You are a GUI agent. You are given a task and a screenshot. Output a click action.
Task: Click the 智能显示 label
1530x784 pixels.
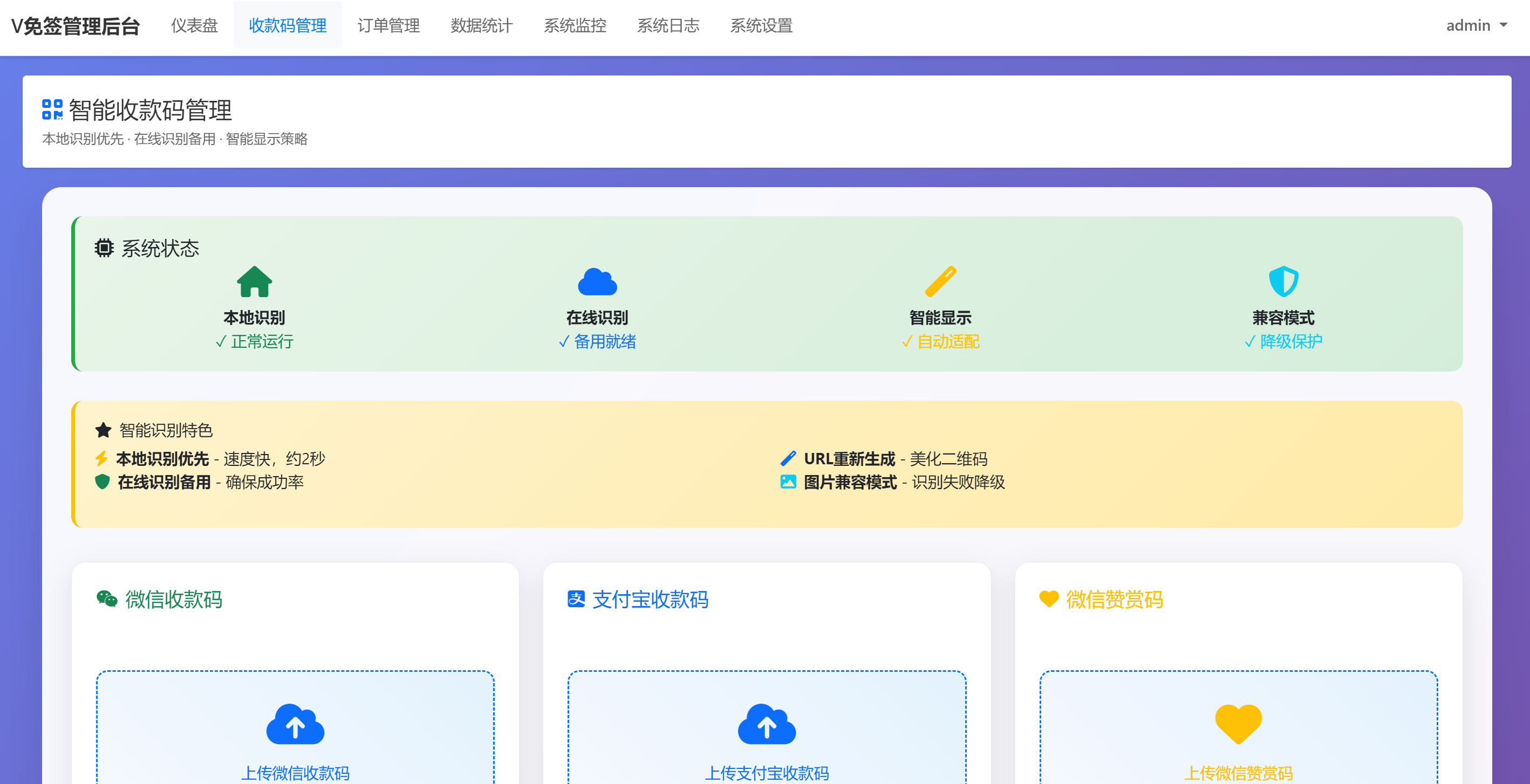pos(940,318)
